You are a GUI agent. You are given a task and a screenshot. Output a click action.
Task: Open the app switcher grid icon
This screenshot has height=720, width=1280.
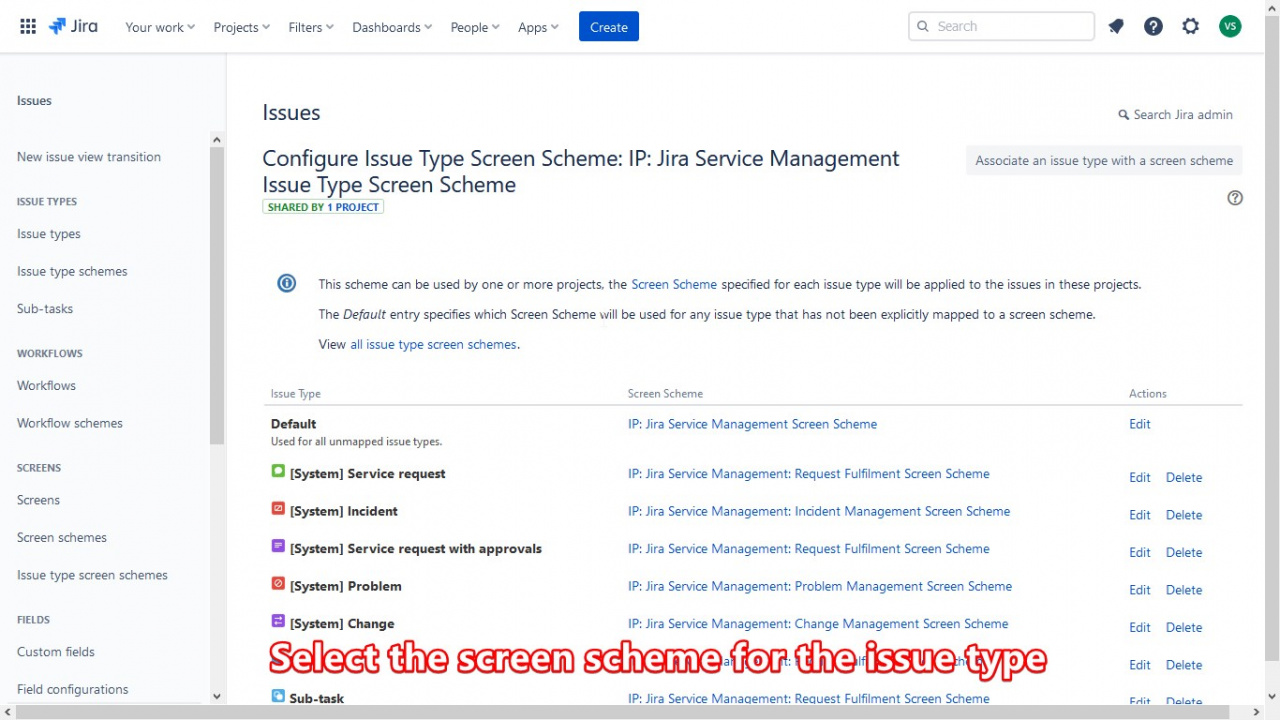pos(28,27)
